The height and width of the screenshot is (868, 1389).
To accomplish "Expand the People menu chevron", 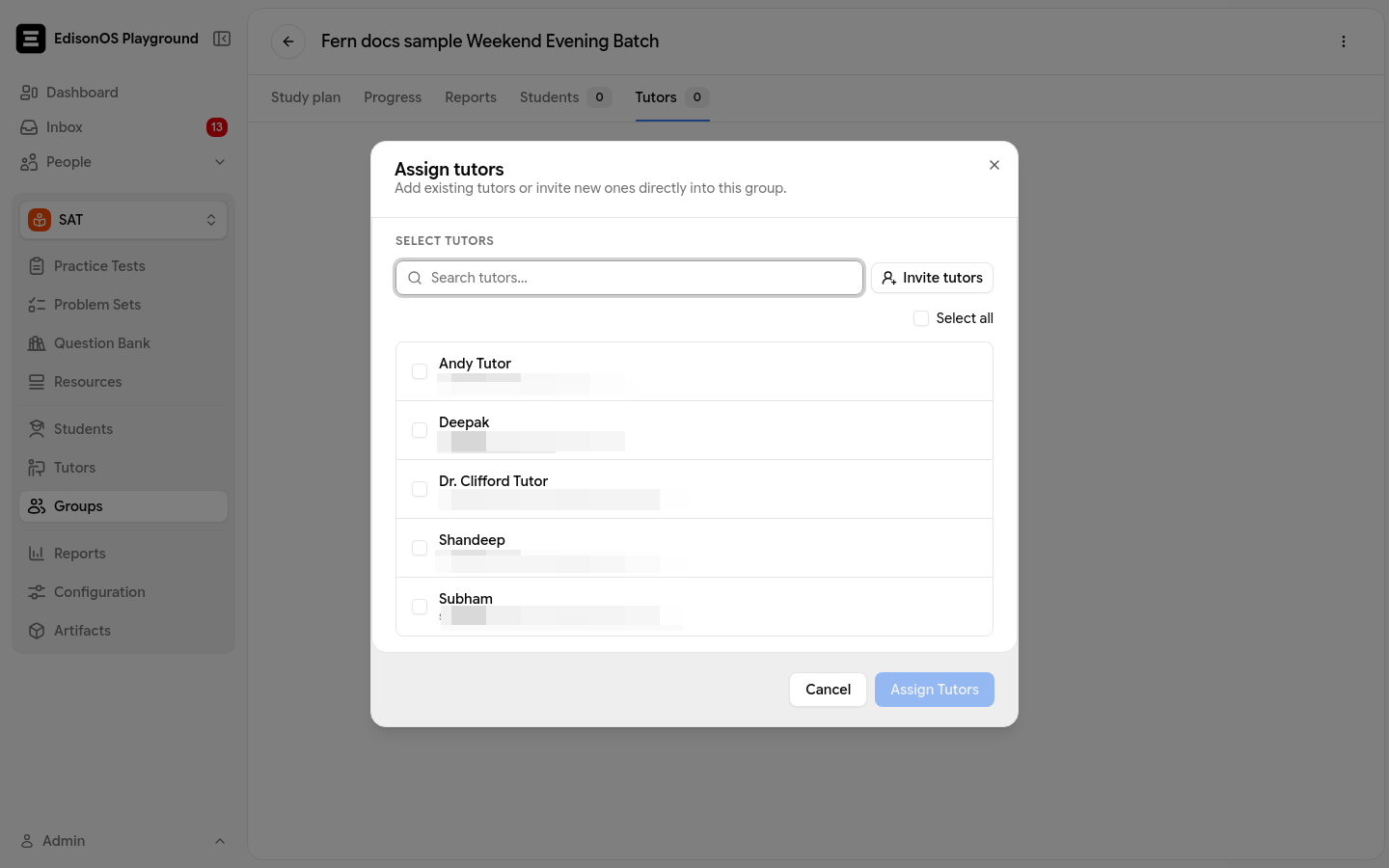I will 220,162.
